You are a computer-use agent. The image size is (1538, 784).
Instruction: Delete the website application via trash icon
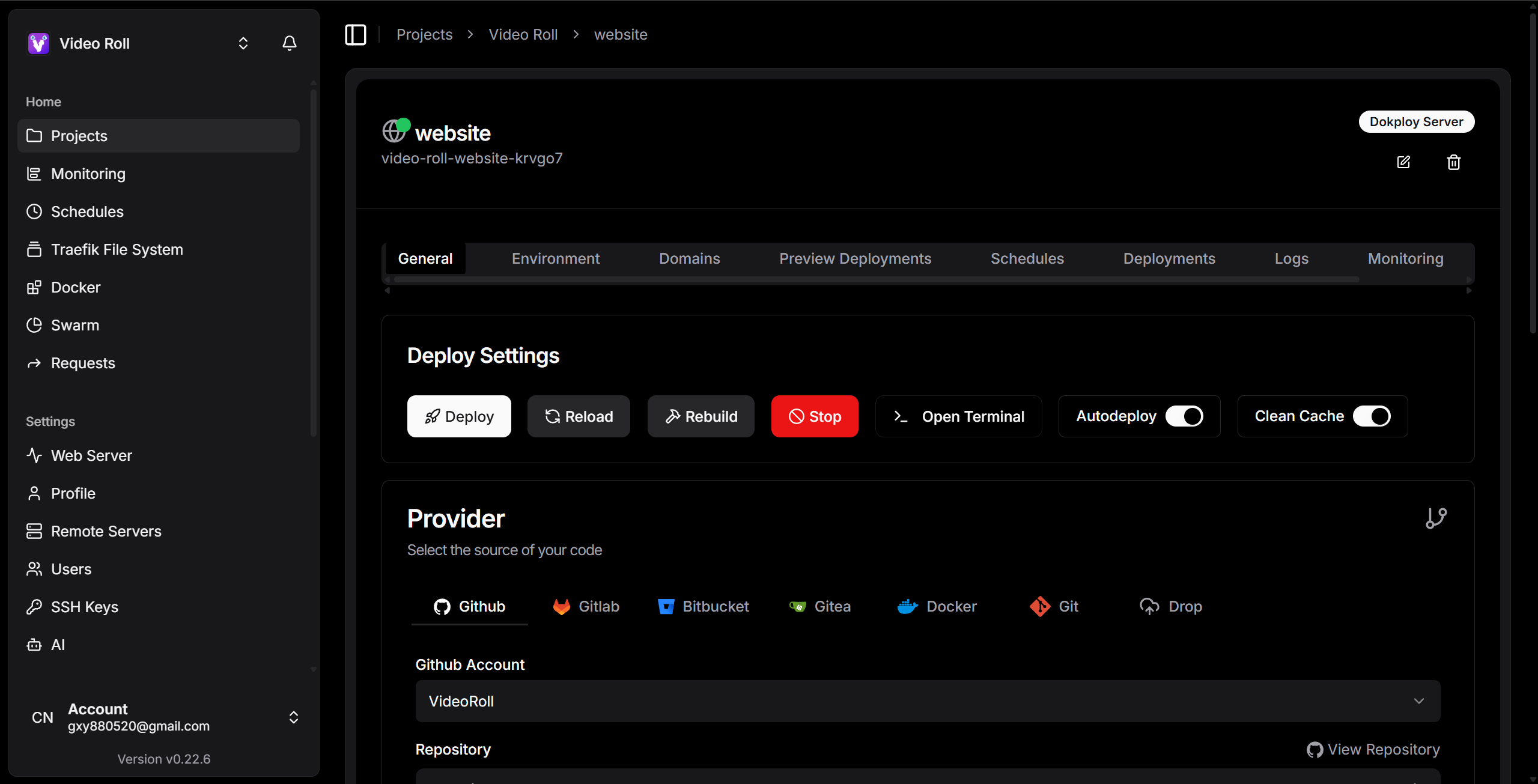pos(1454,162)
